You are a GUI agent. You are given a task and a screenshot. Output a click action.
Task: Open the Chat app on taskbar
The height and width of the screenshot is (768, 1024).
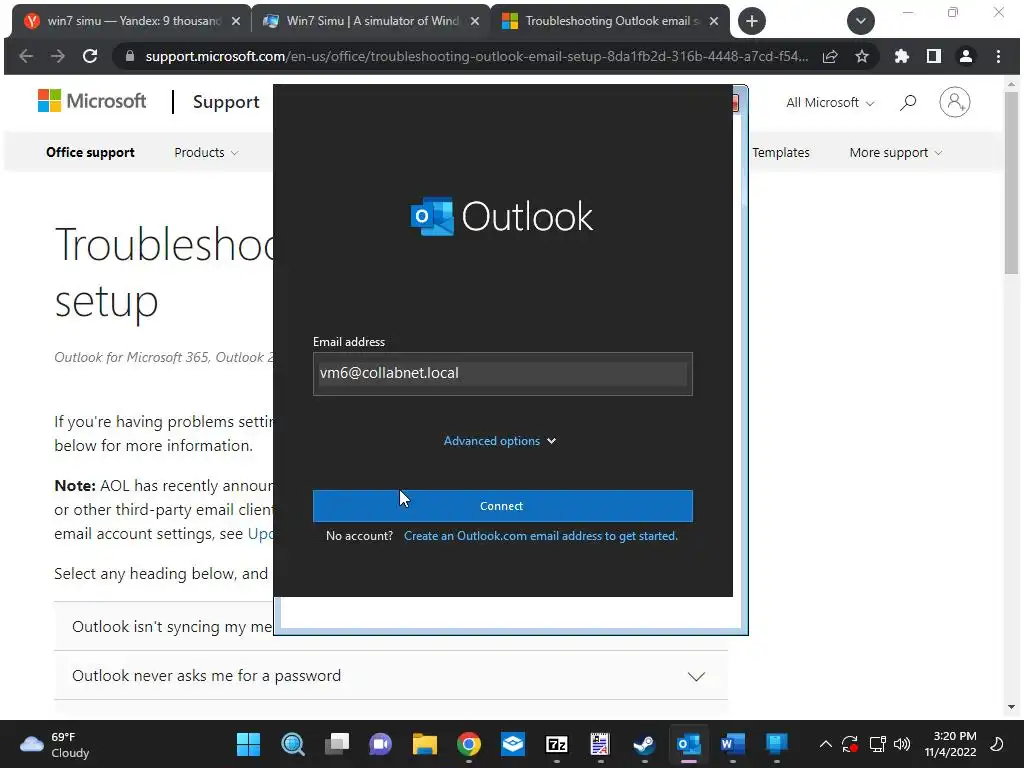point(381,744)
